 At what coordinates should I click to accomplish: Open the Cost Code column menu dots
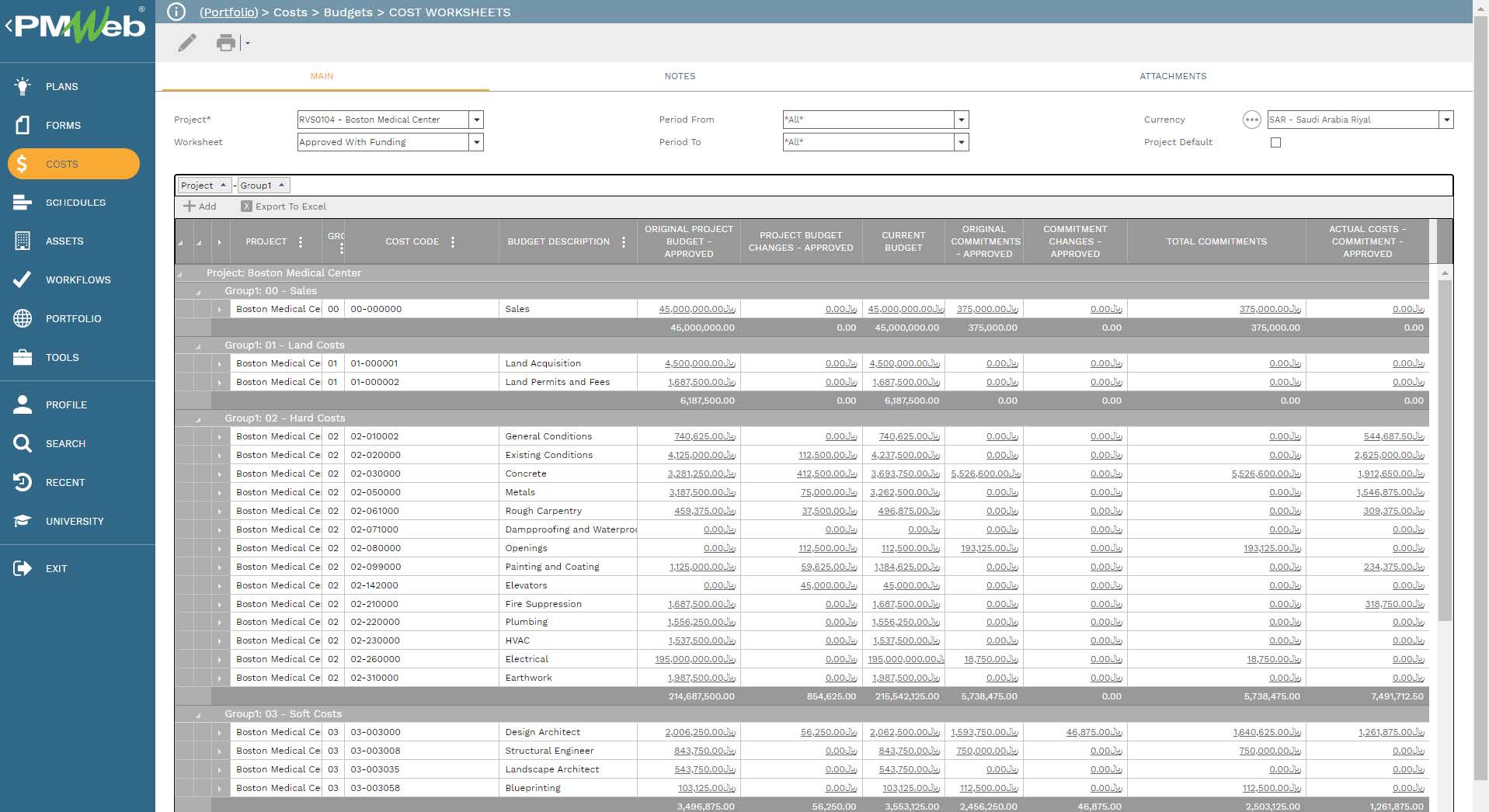(453, 241)
